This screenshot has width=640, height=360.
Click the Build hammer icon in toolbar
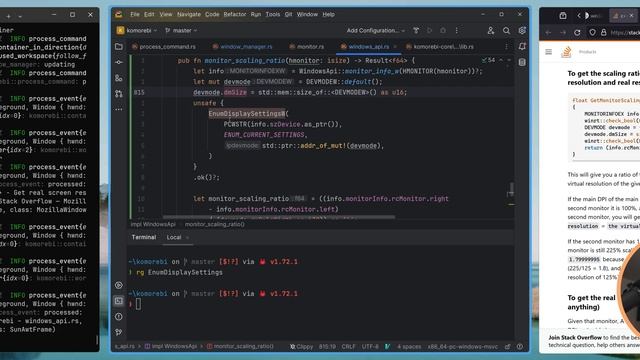click(x=416, y=31)
